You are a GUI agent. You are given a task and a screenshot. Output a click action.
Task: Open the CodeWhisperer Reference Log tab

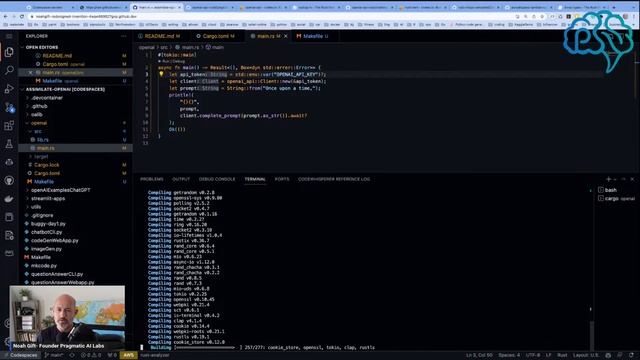coord(334,179)
